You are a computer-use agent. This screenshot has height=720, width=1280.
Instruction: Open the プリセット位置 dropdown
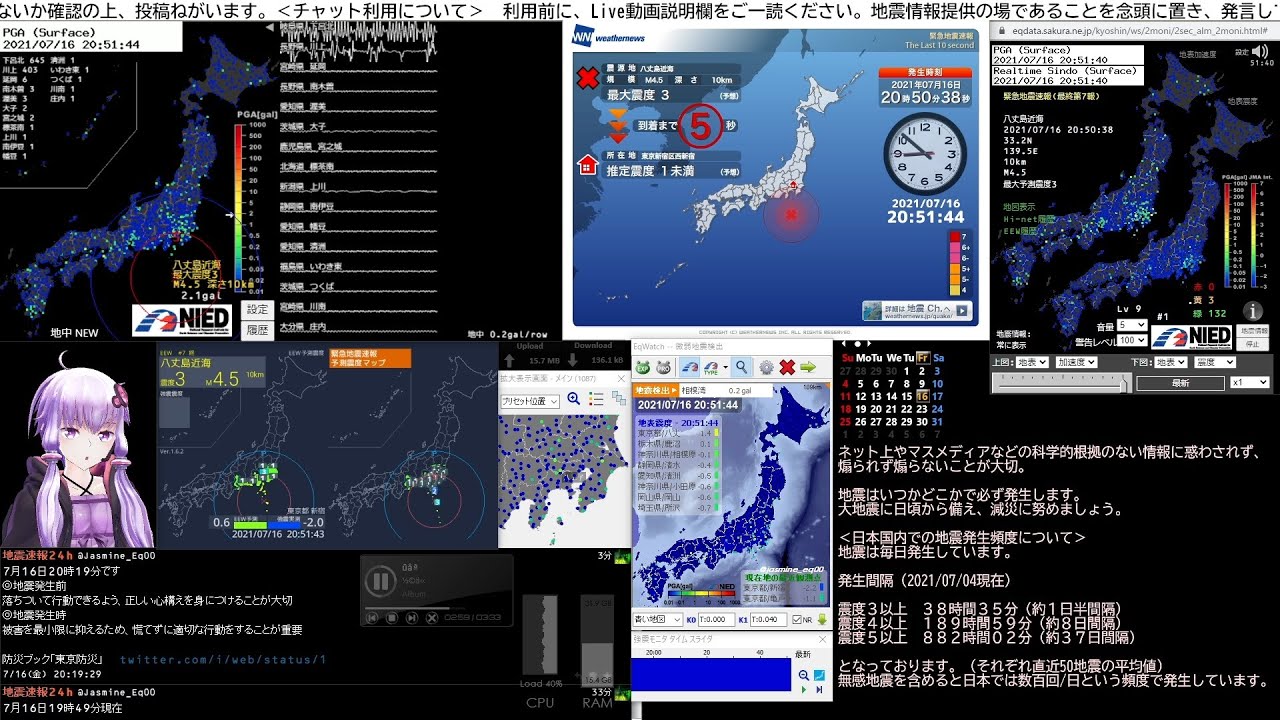[530, 400]
